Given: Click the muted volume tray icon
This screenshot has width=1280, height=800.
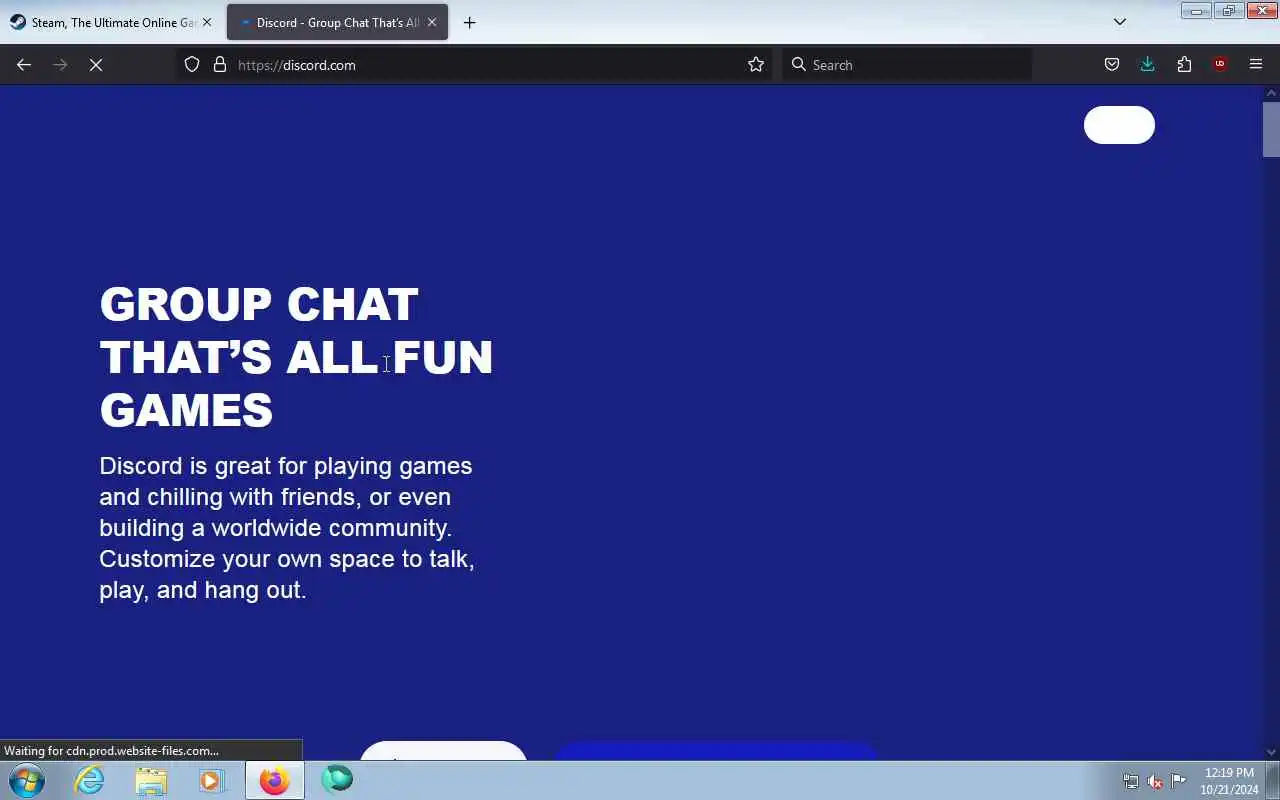Looking at the screenshot, I should tap(1155, 781).
